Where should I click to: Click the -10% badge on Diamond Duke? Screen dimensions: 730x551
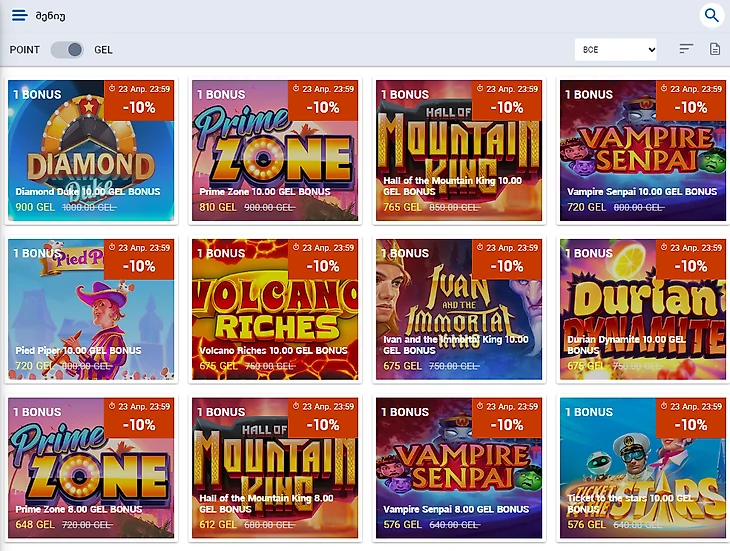click(x=139, y=108)
